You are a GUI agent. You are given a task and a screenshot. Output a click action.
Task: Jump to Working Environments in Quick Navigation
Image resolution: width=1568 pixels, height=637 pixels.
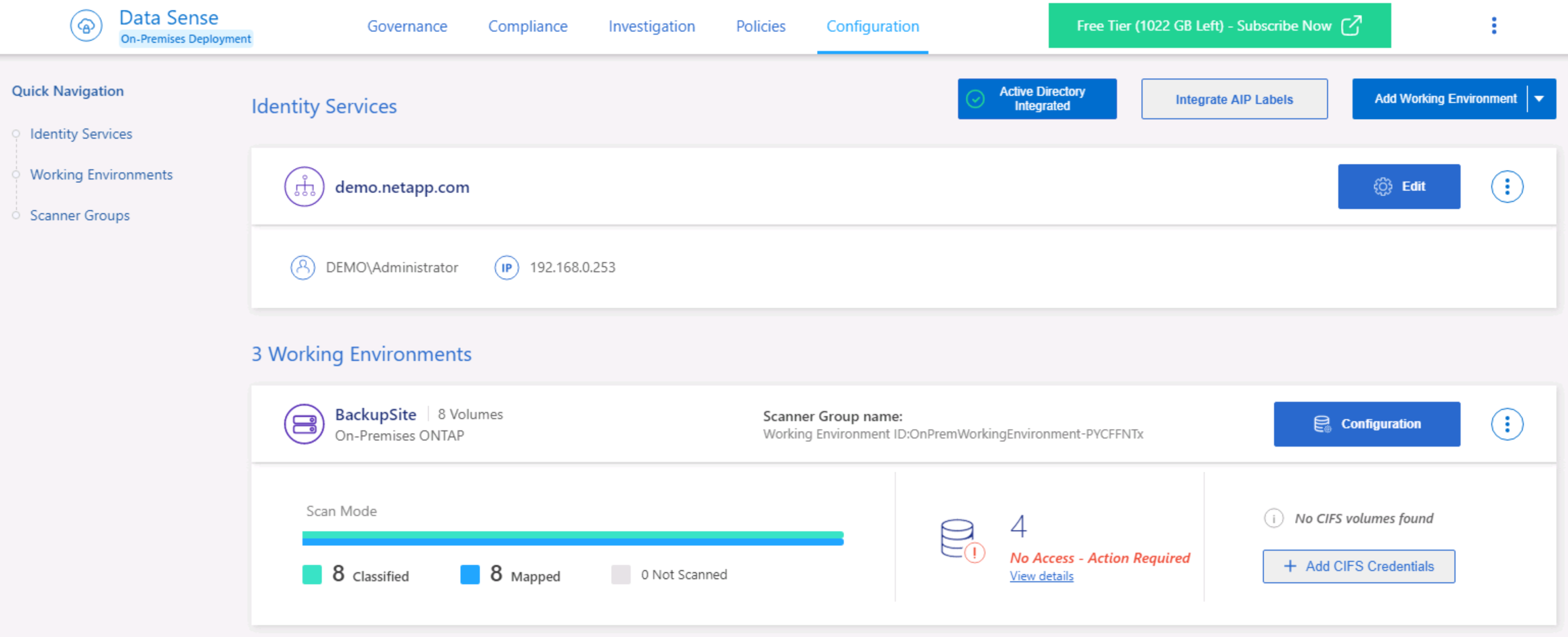click(101, 175)
